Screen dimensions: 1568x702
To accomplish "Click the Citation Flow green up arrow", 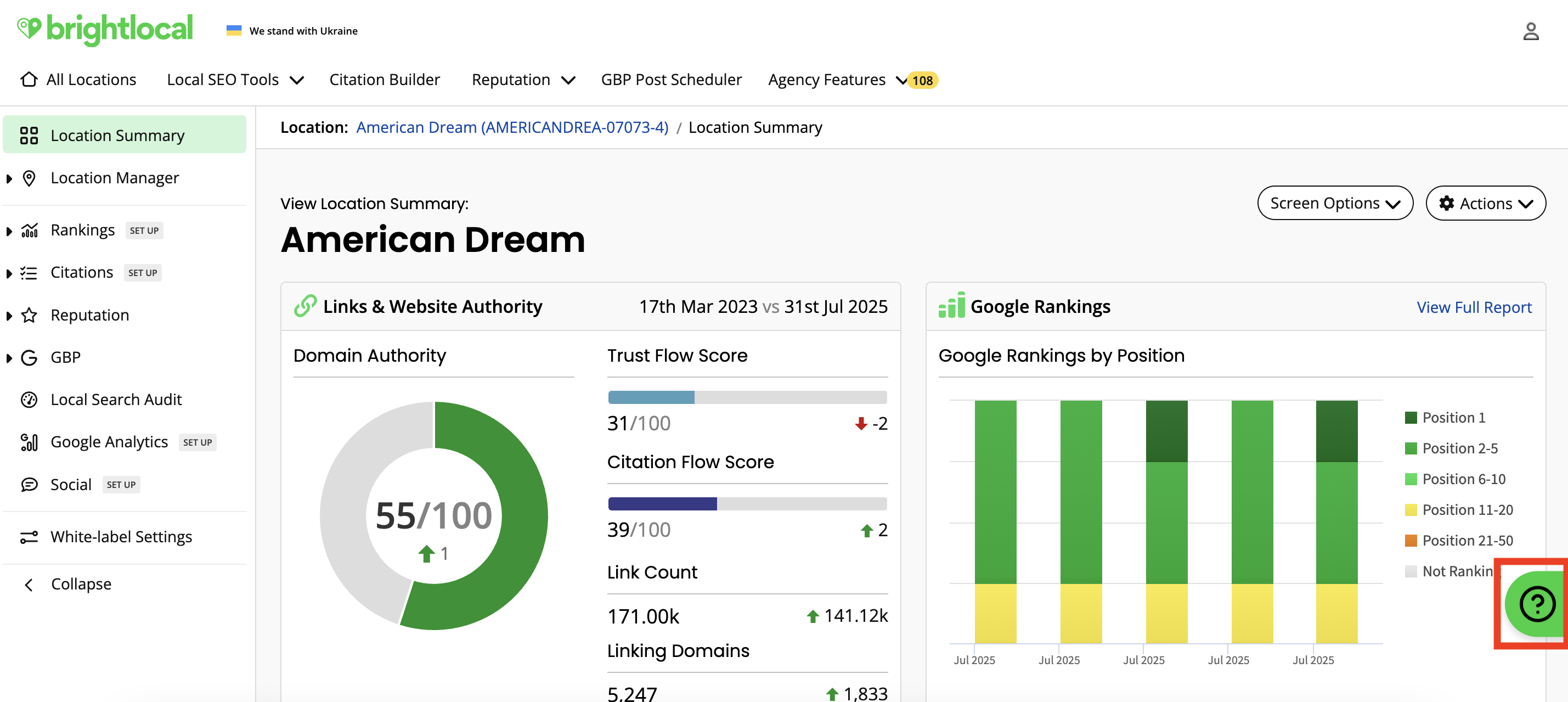I will (867, 530).
